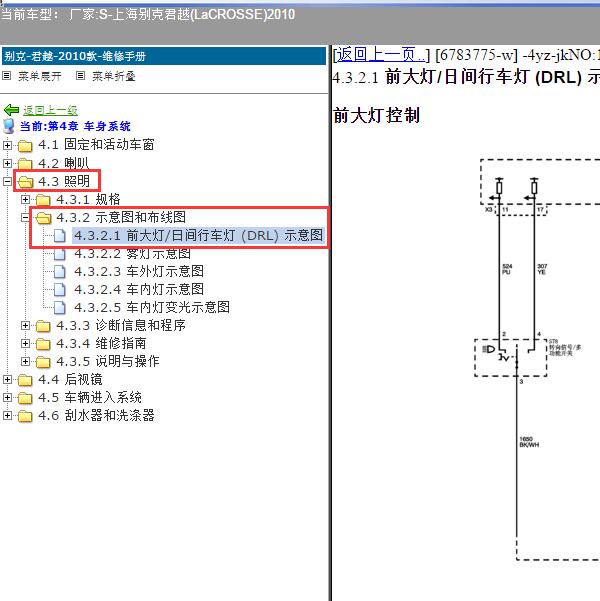The image size is (600, 601).
Task: Click the folder icon for 4.5 车辆进入系统
Action: pyautogui.click(x=25, y=398)
